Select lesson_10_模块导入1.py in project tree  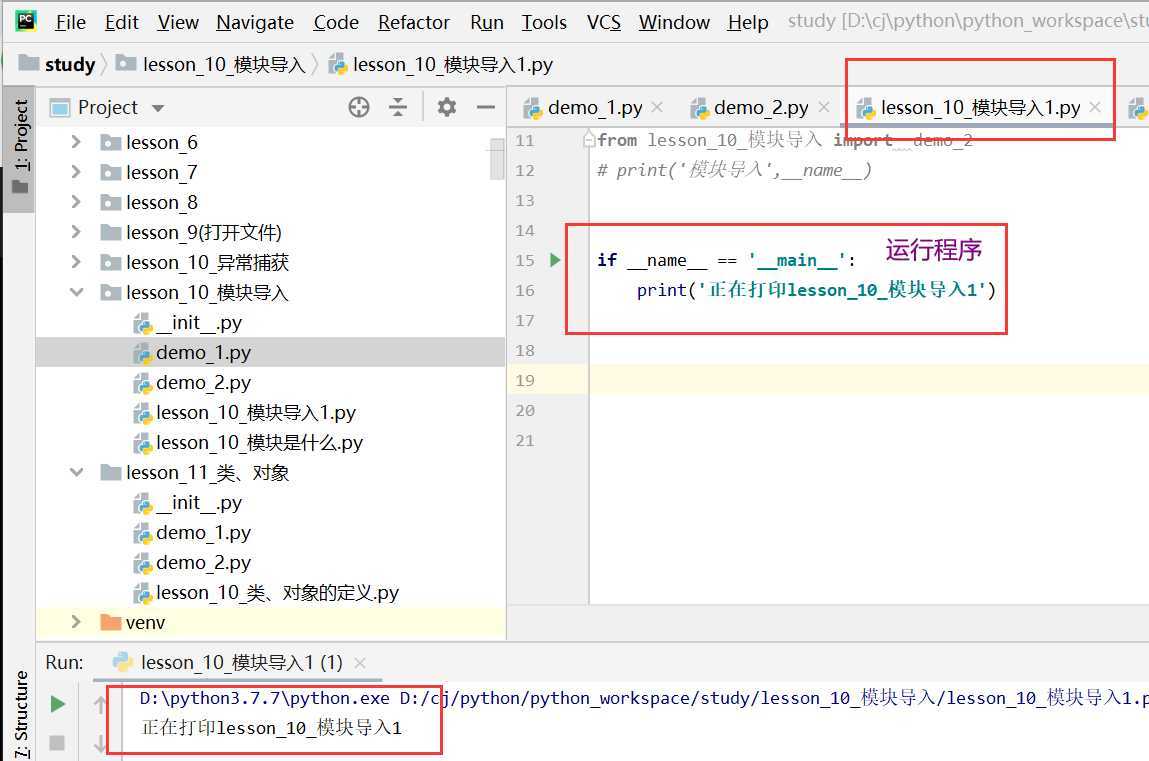coord(245,412)
